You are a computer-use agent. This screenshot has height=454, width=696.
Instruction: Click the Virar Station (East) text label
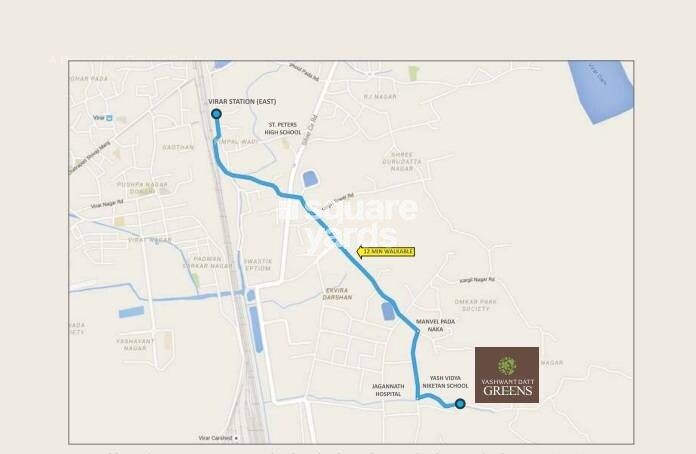pos(242,102)
